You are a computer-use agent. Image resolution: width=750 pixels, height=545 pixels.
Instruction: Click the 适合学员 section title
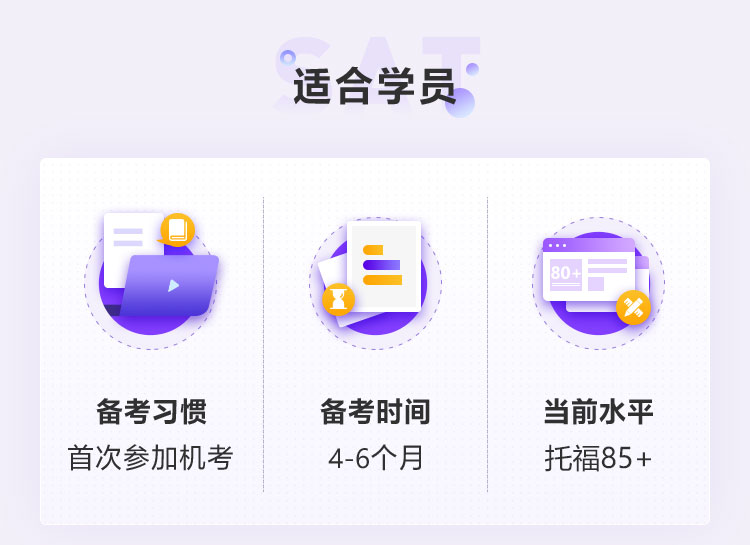click(x=374, y=86)
